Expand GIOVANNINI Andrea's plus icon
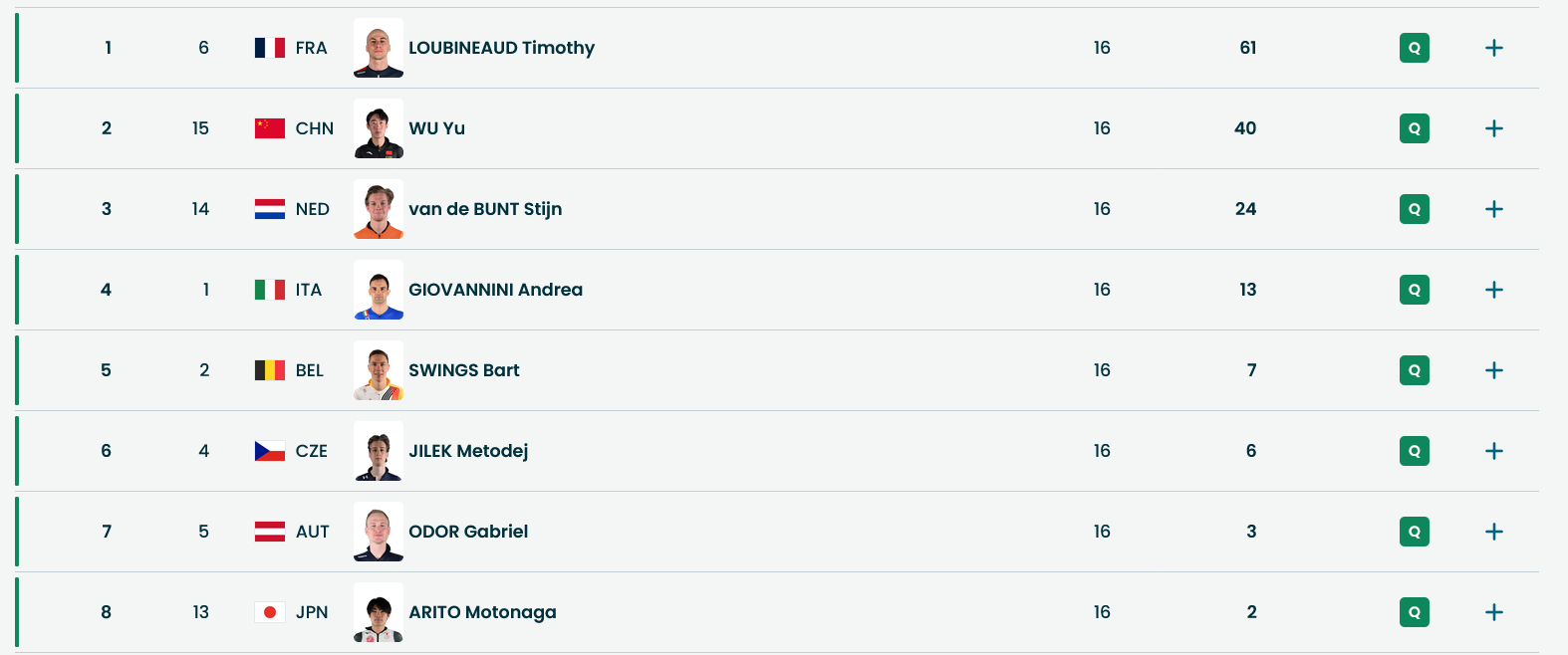The width and height of the screenshot is (1568, 655). 1493,290
